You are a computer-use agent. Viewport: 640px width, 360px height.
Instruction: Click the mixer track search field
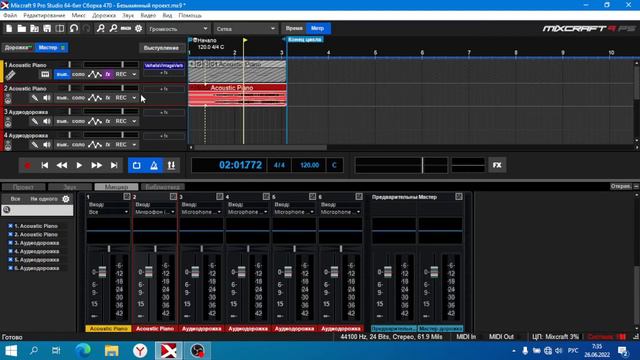pos(38,210)
